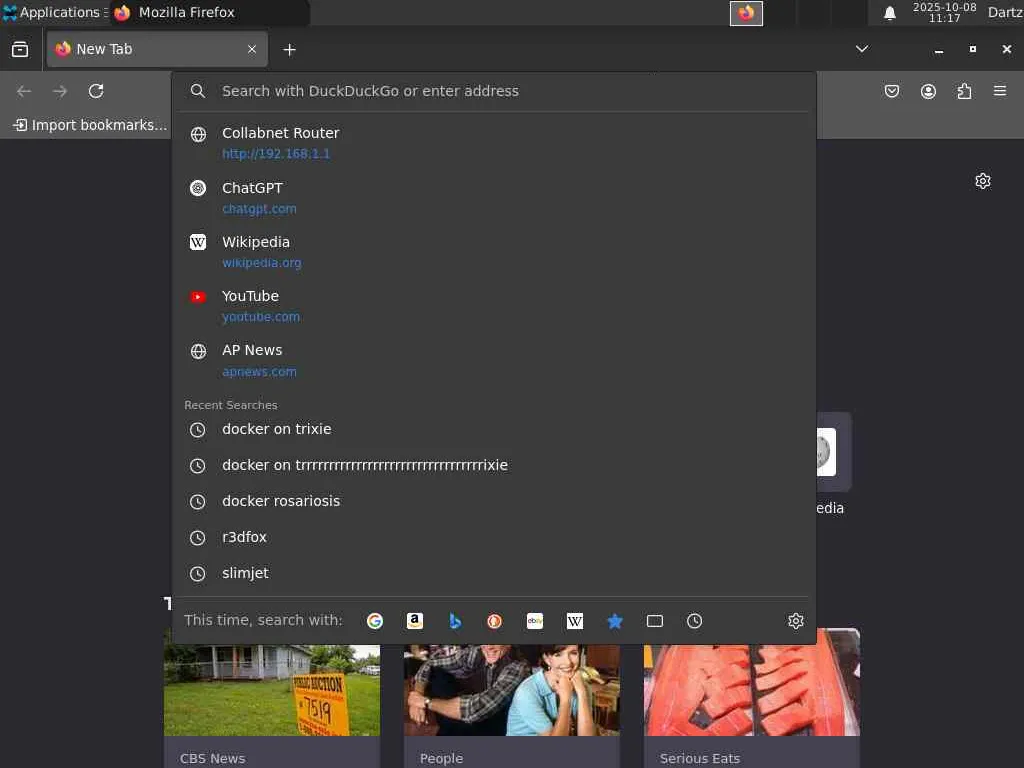Search this time with Wikipedia icon

click(x=575, y=621)
